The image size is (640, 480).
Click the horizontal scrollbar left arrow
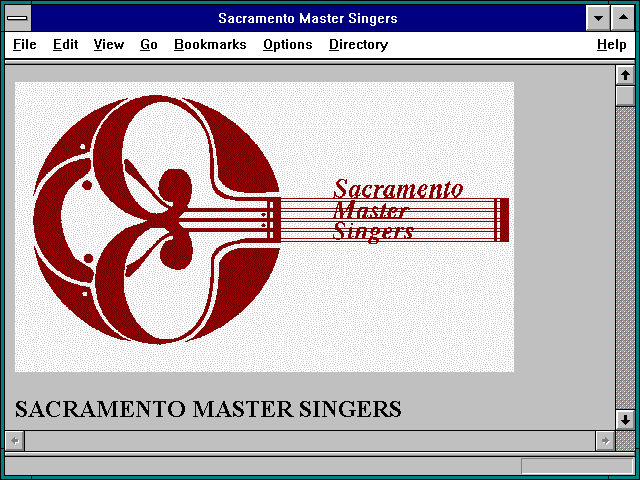pos(15,441)
